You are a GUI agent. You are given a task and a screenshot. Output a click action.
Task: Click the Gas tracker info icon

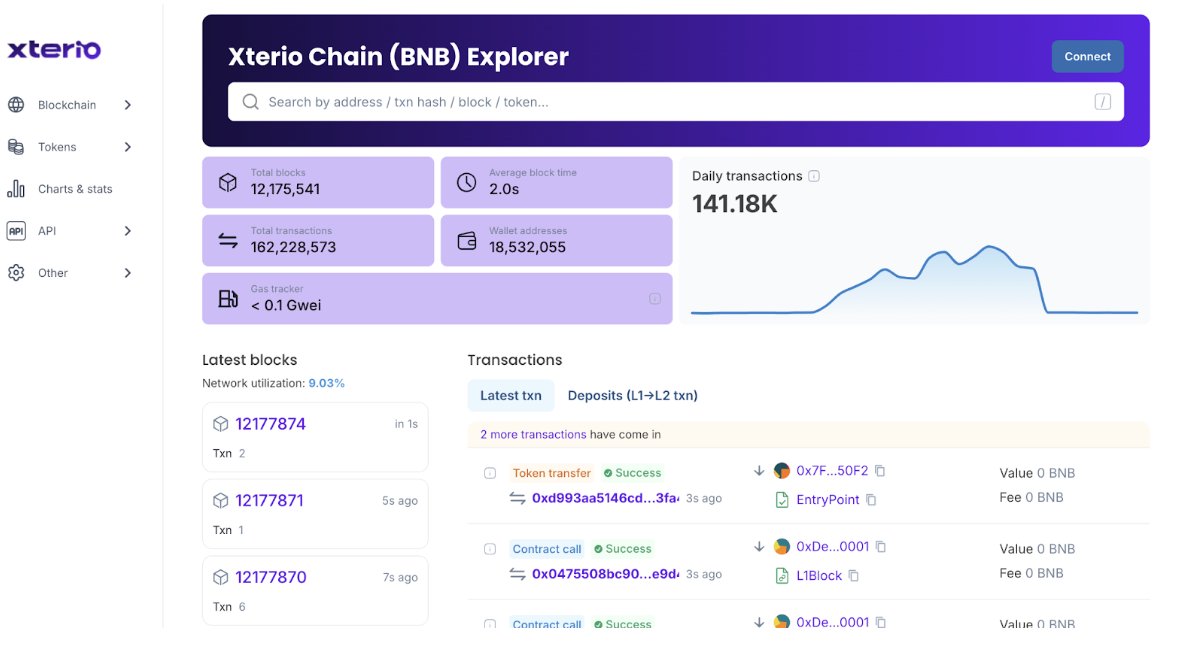coord(655,298)
